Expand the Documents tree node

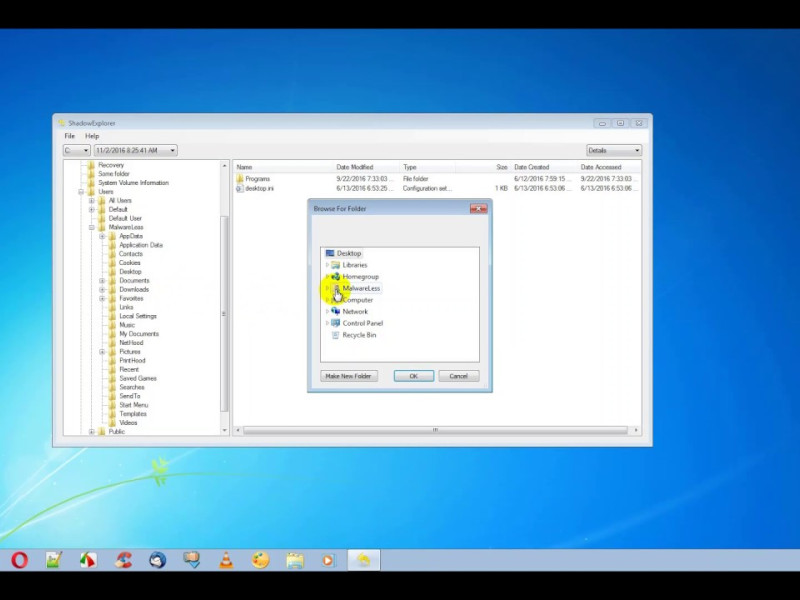tap(102, 281)
